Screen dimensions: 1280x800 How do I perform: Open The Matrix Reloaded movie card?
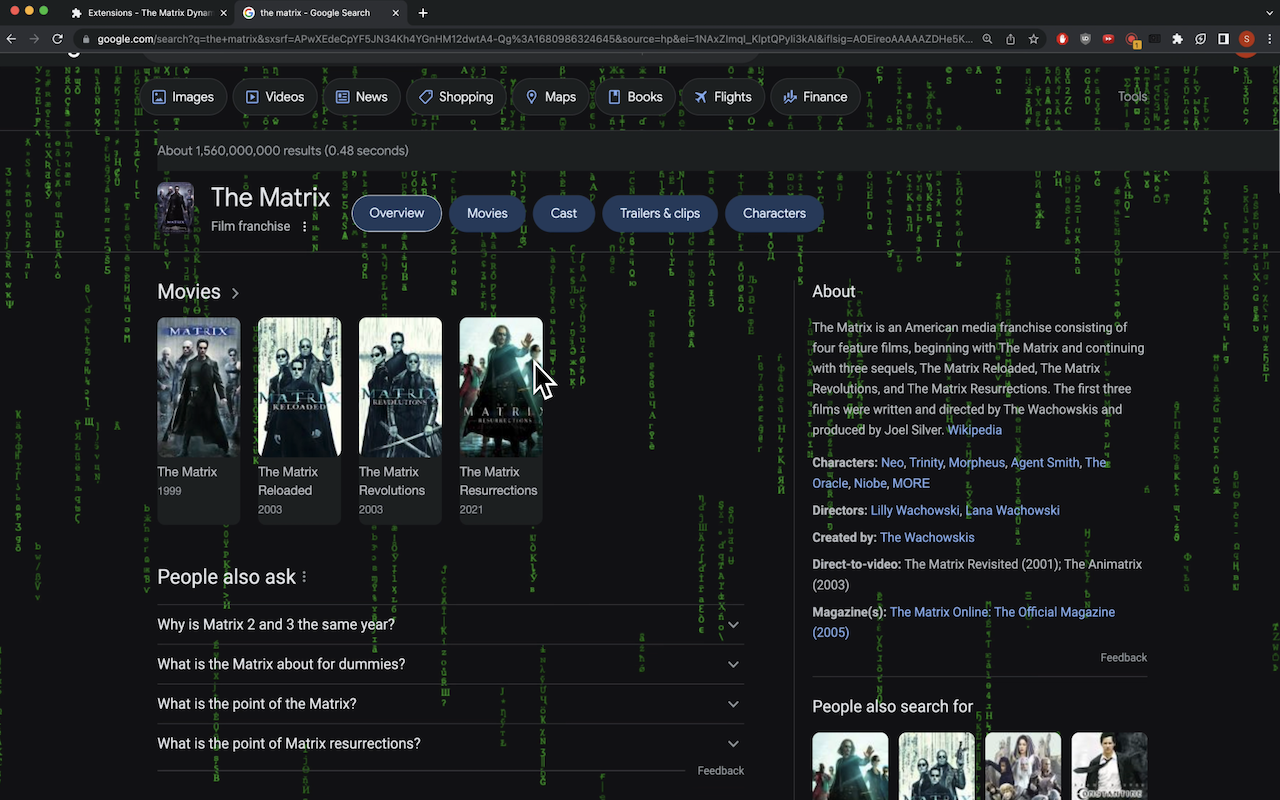pos(299,420)
